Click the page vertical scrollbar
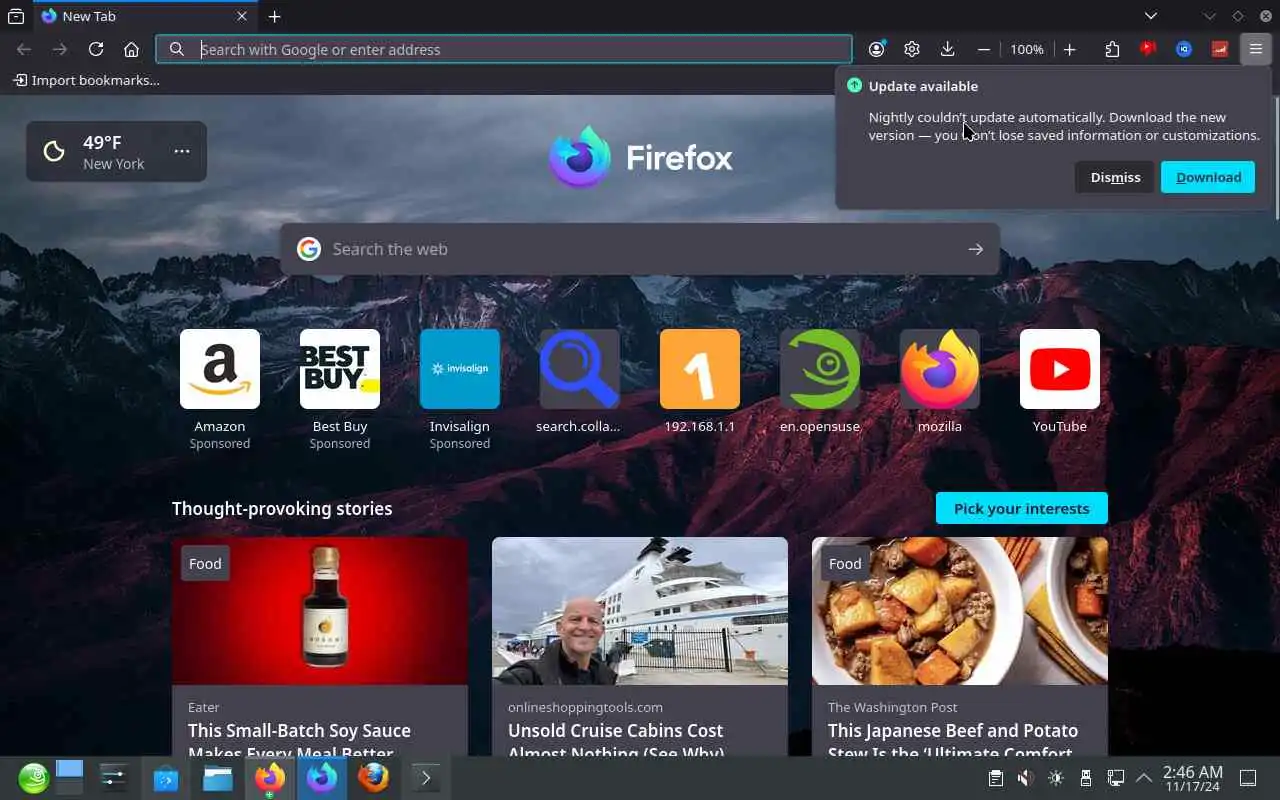The width and height of the screenshot is (1280, 800). coord(1275,156)
